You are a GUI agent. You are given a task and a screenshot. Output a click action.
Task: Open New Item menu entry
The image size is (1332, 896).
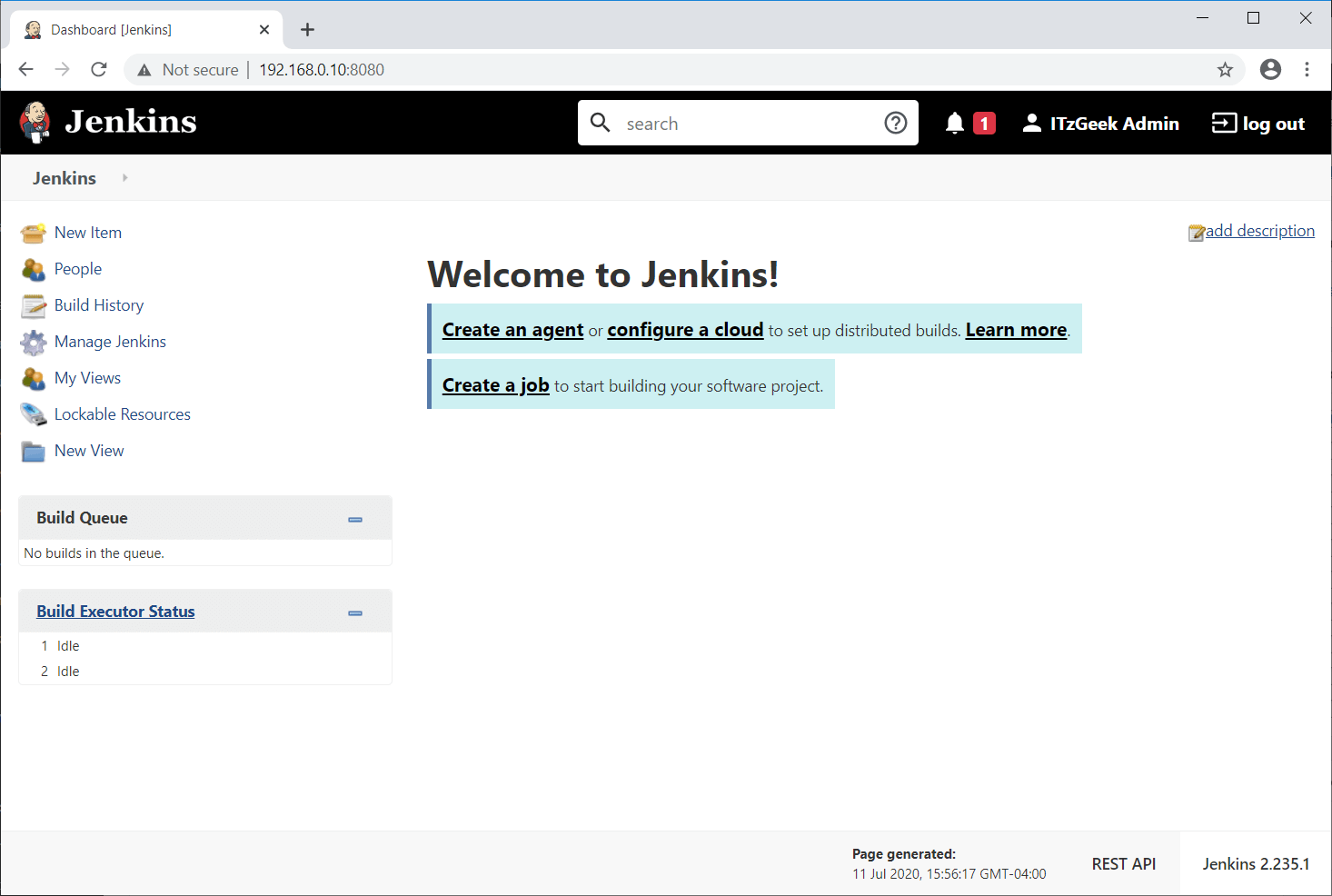point(88,233)
